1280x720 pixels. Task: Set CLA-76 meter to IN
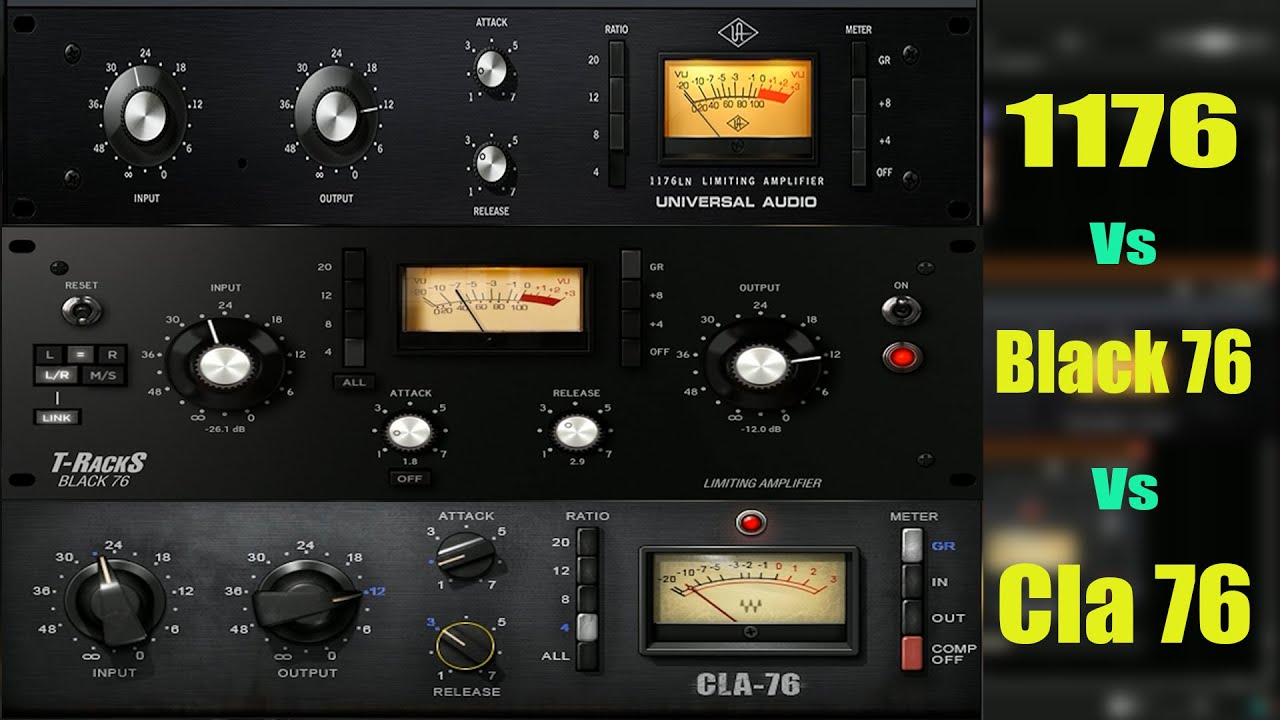pyautogui.click(x=912, y=581)
